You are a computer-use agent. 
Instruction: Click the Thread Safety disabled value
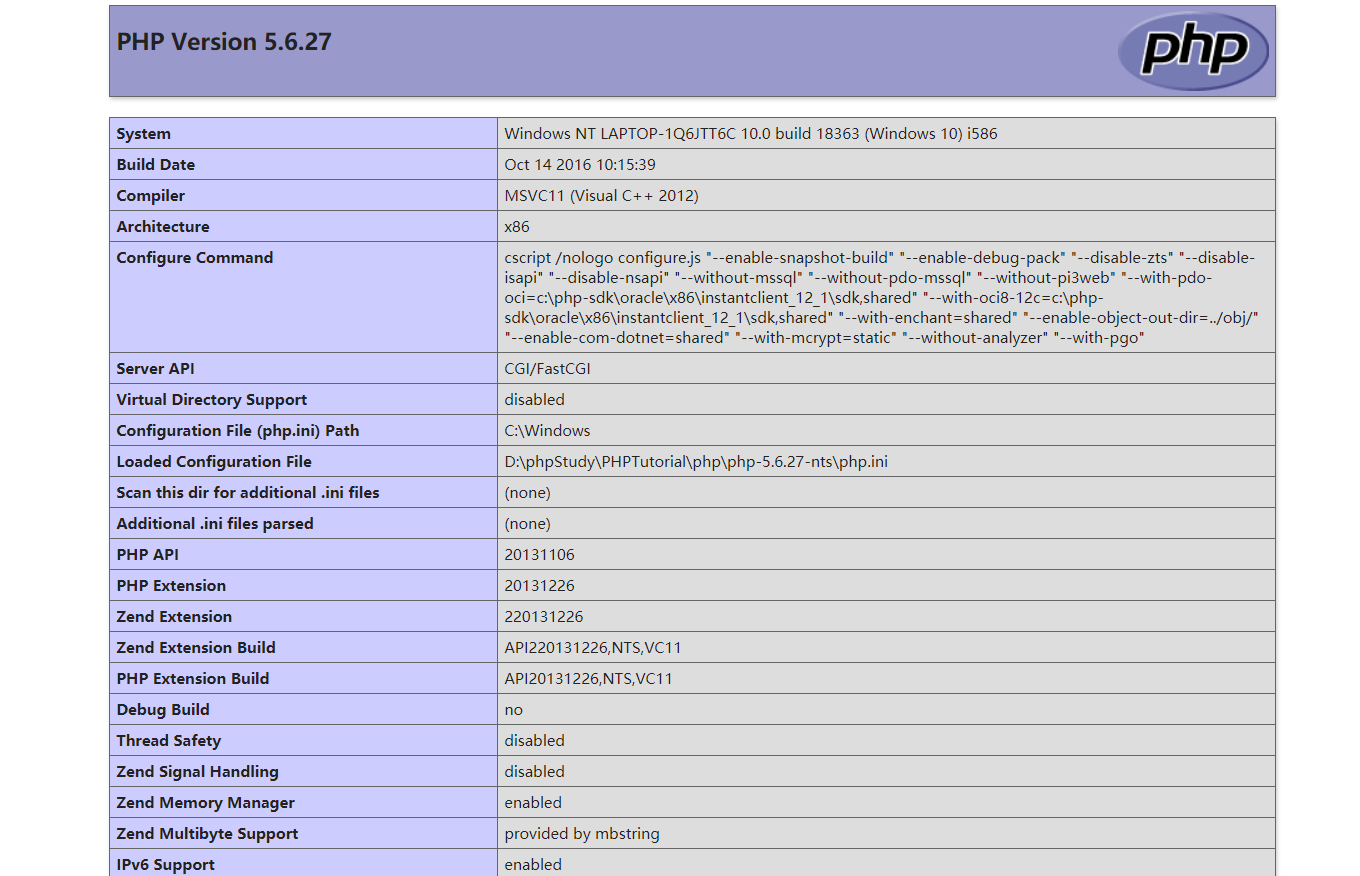534,741
